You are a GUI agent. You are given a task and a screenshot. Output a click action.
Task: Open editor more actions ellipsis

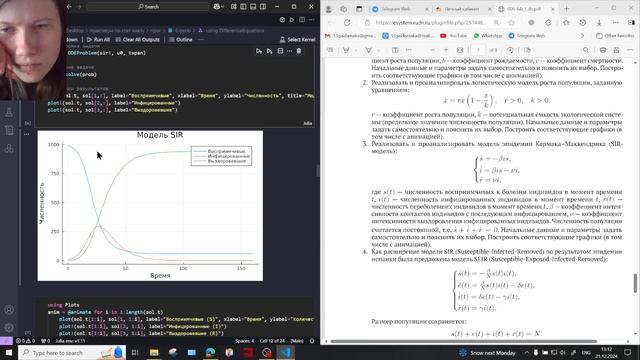tap(311, 20)
